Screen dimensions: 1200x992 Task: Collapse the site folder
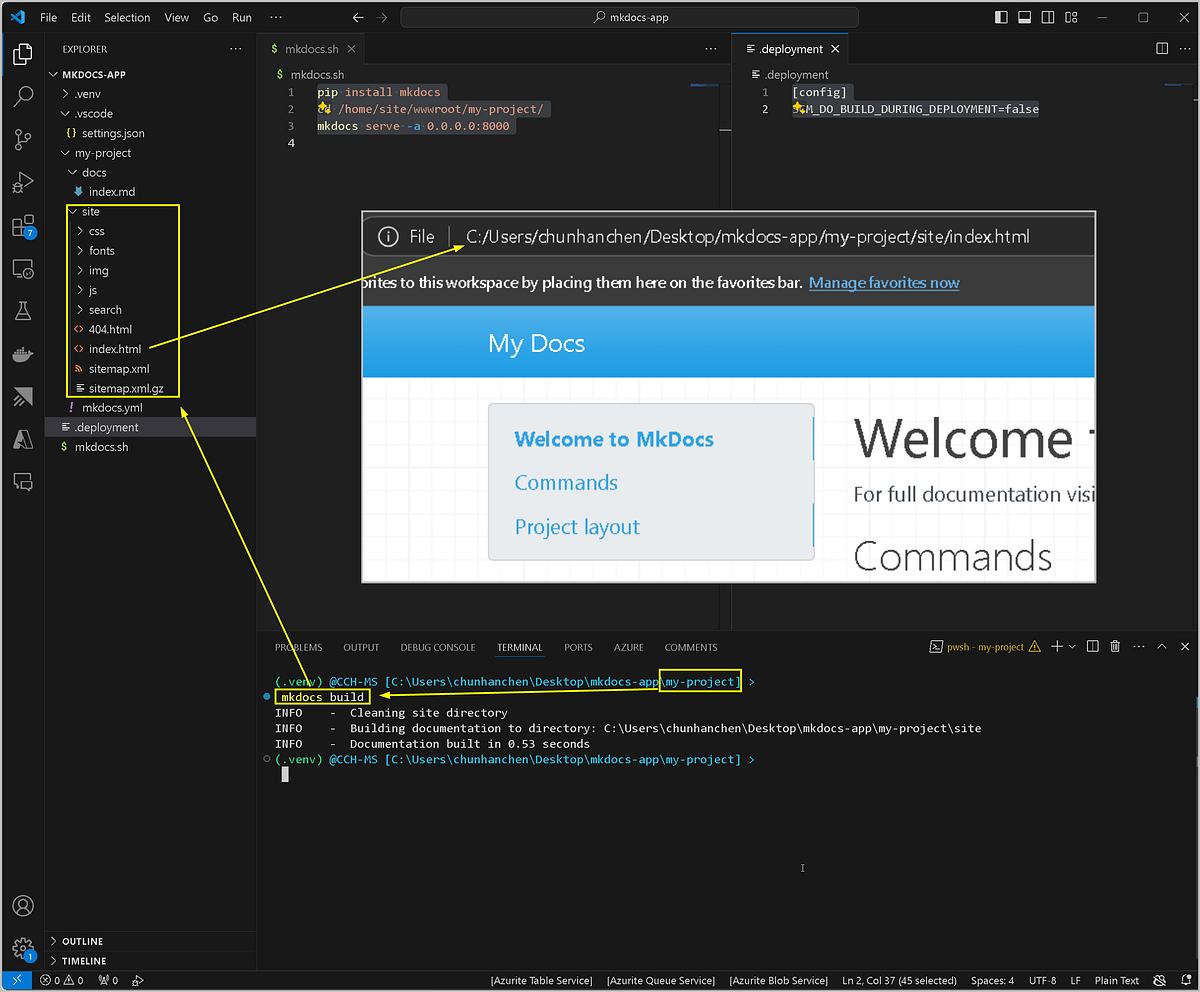pos(90,212)
